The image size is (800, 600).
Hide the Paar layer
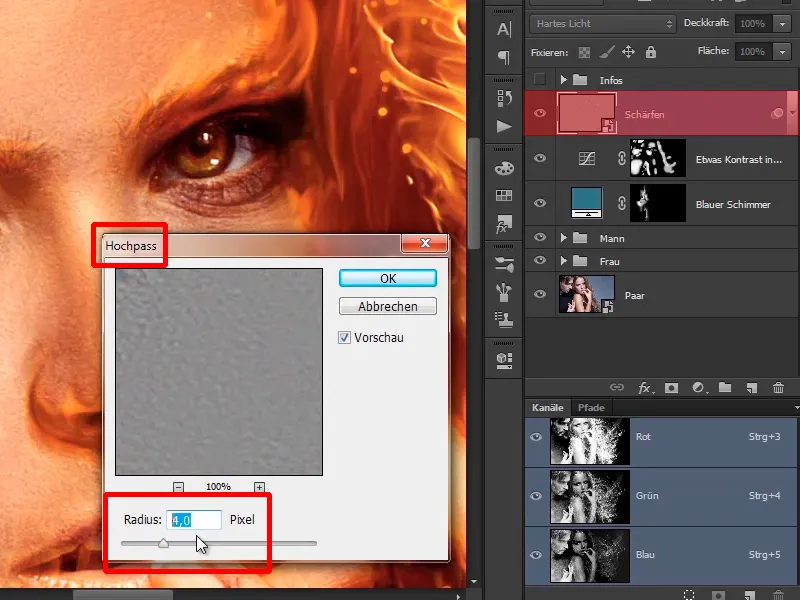[x=539, y=294]
